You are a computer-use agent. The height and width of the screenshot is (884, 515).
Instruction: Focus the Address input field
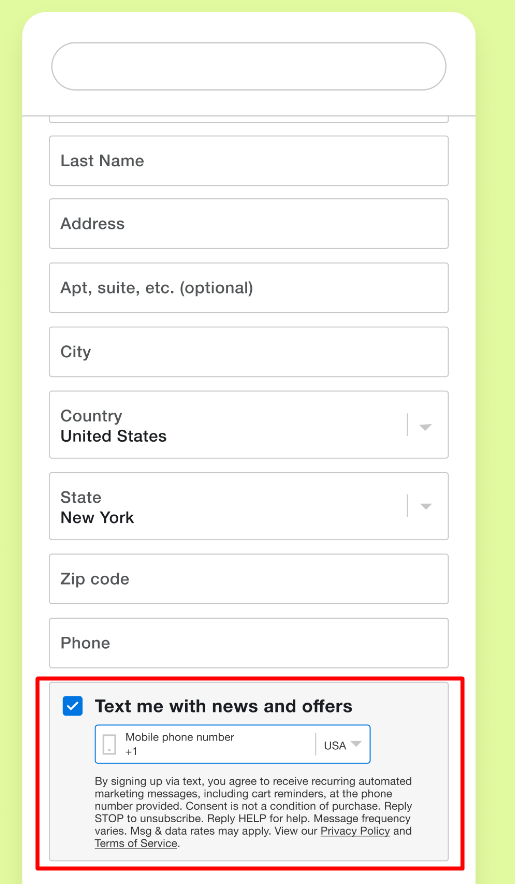click(x=249, y=223)
